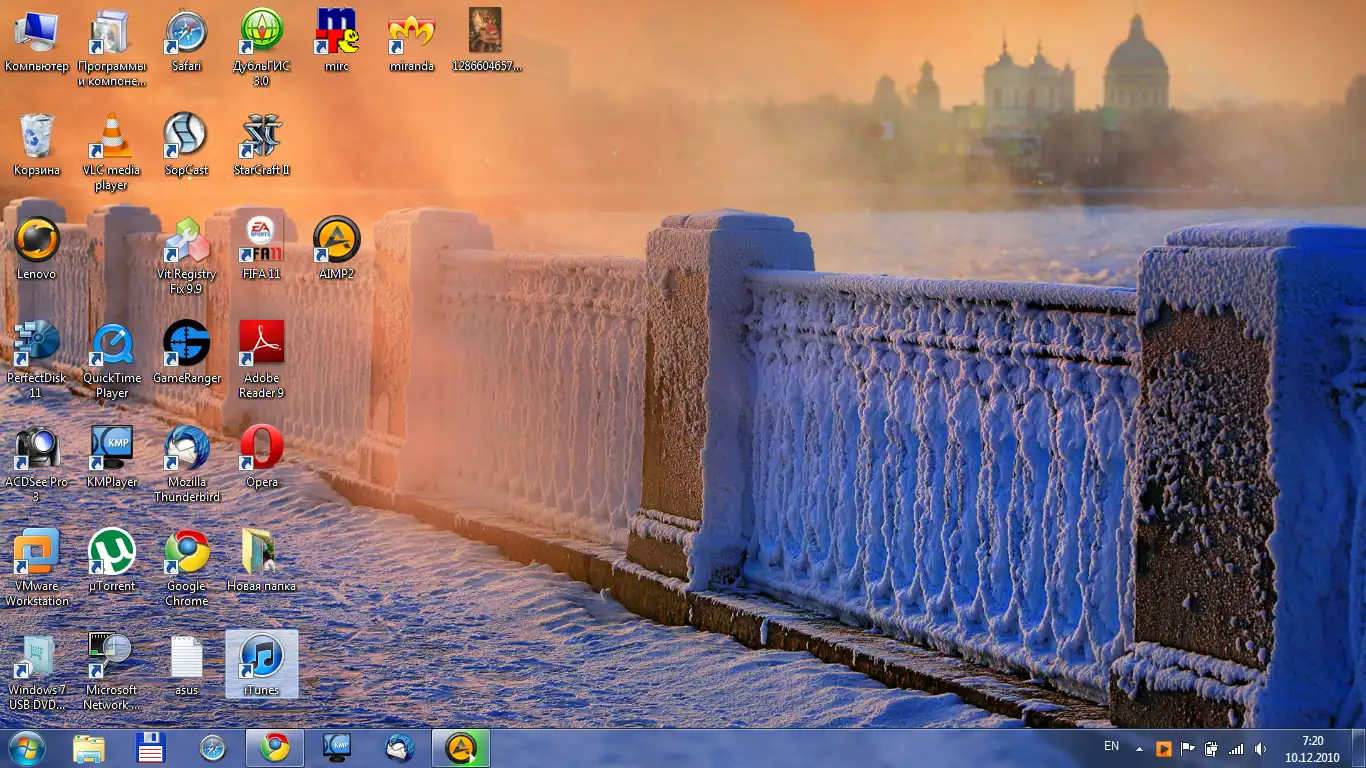Click the clock showing 7:20
This screenshot has height=768, width=1366.
coord(1312,748)
